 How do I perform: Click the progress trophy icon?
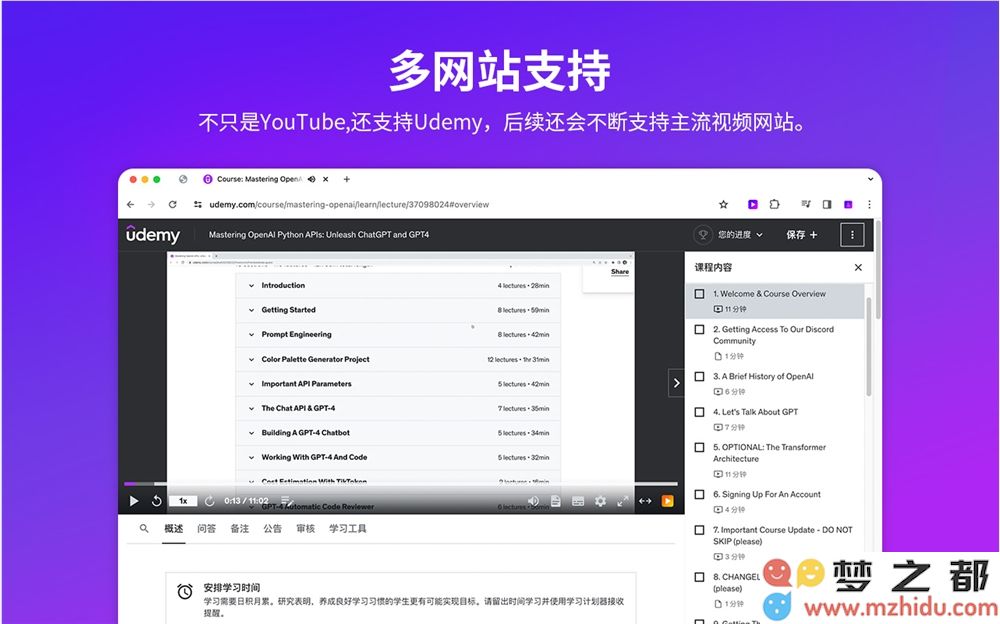pyautogui.click(x=703, y=235)
